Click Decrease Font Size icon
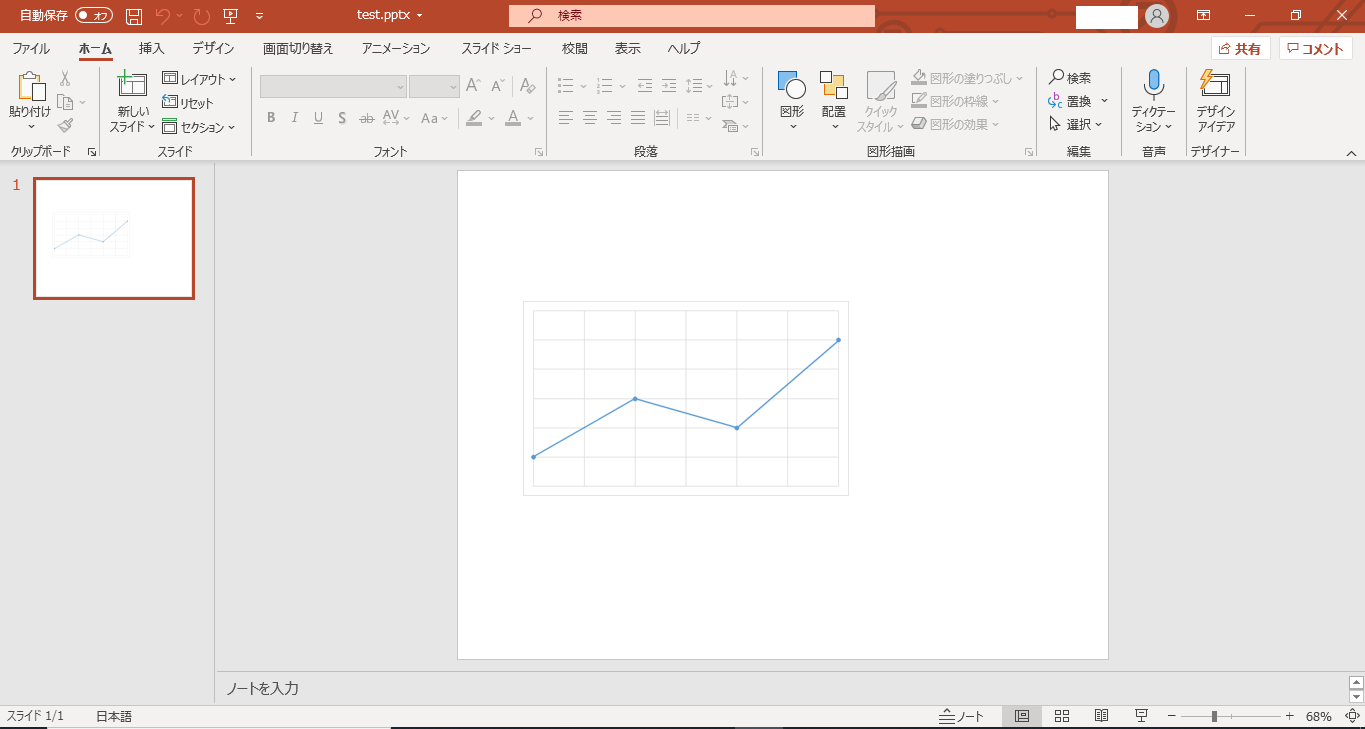The height and width of the screenshot is (729, 1365). tap(498, 86)
